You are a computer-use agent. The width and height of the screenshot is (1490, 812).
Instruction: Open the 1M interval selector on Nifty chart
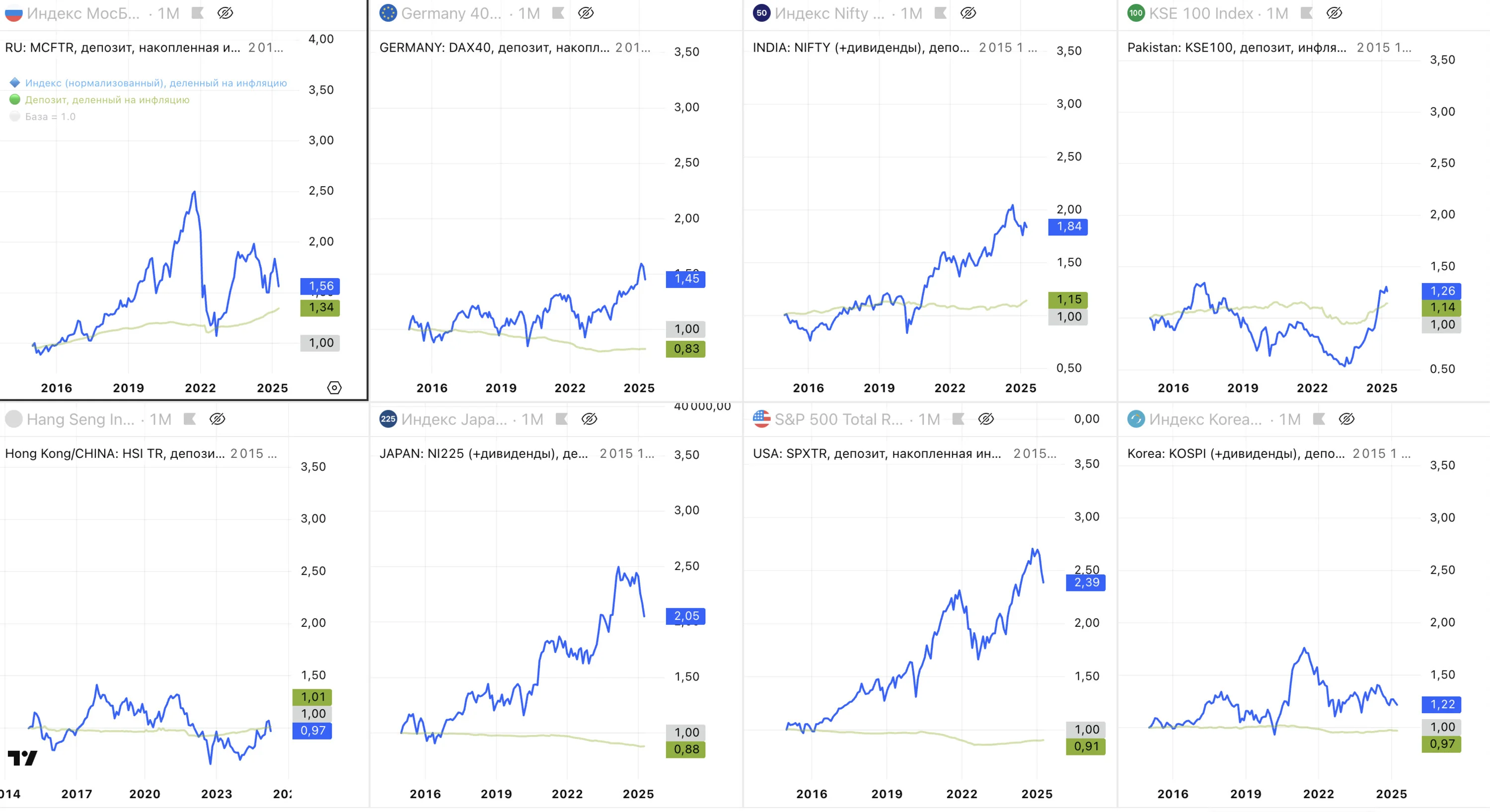pos(911,13)
